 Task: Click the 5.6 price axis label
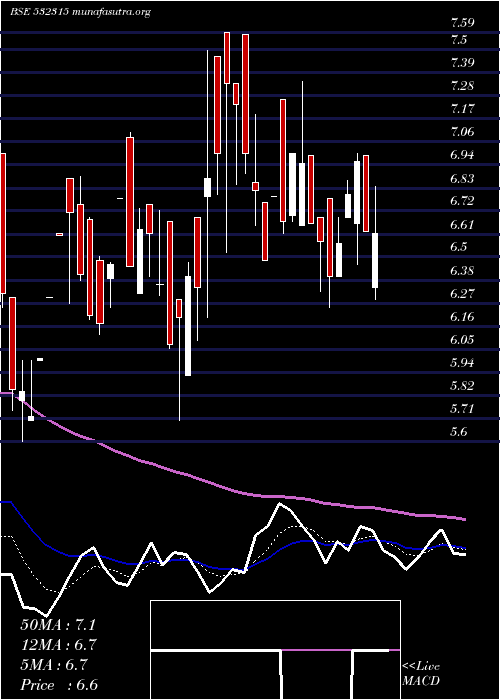coord(459,432)
